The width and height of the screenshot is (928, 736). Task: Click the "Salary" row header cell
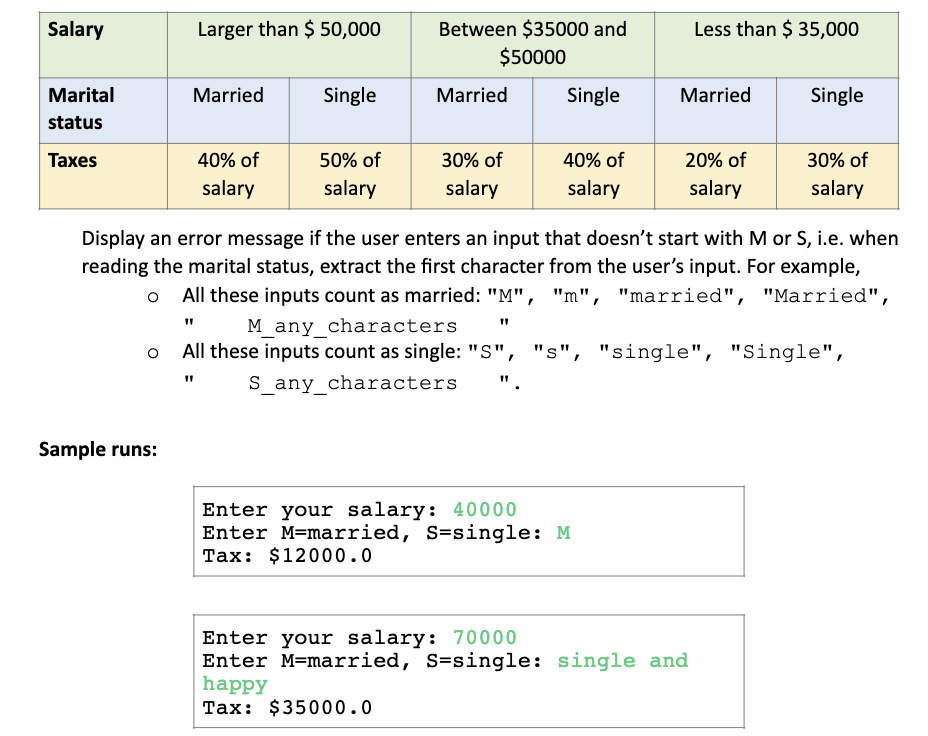(103, 45)
